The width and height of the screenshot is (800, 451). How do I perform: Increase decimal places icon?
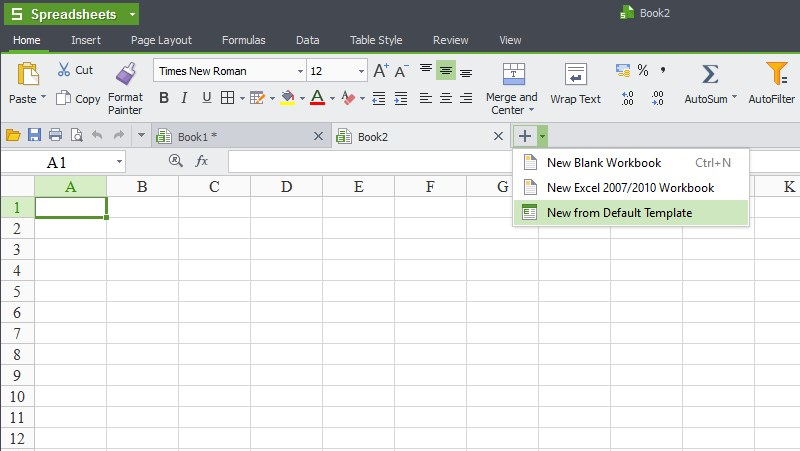(628, 98)
